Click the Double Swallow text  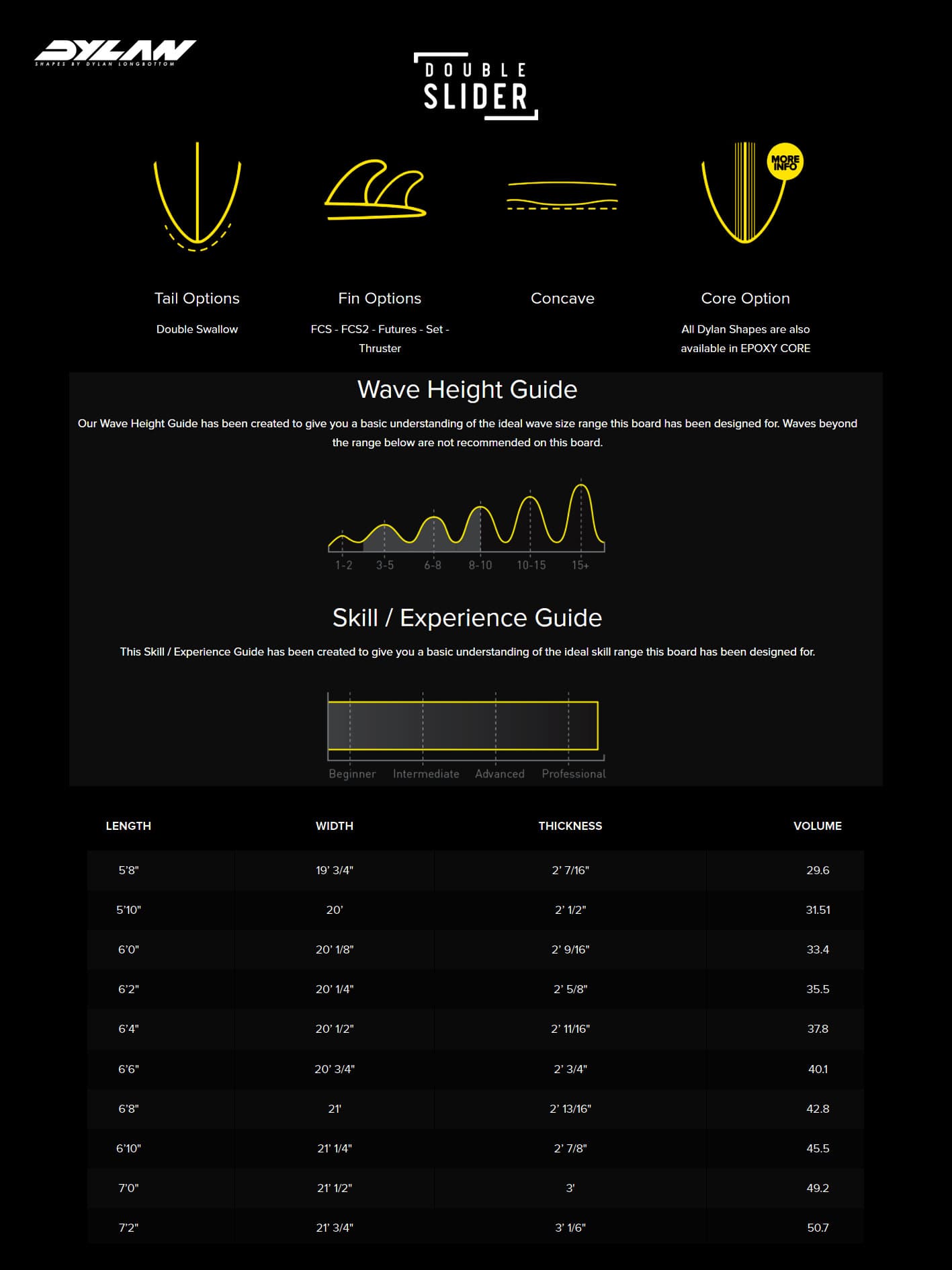[197, 329]
